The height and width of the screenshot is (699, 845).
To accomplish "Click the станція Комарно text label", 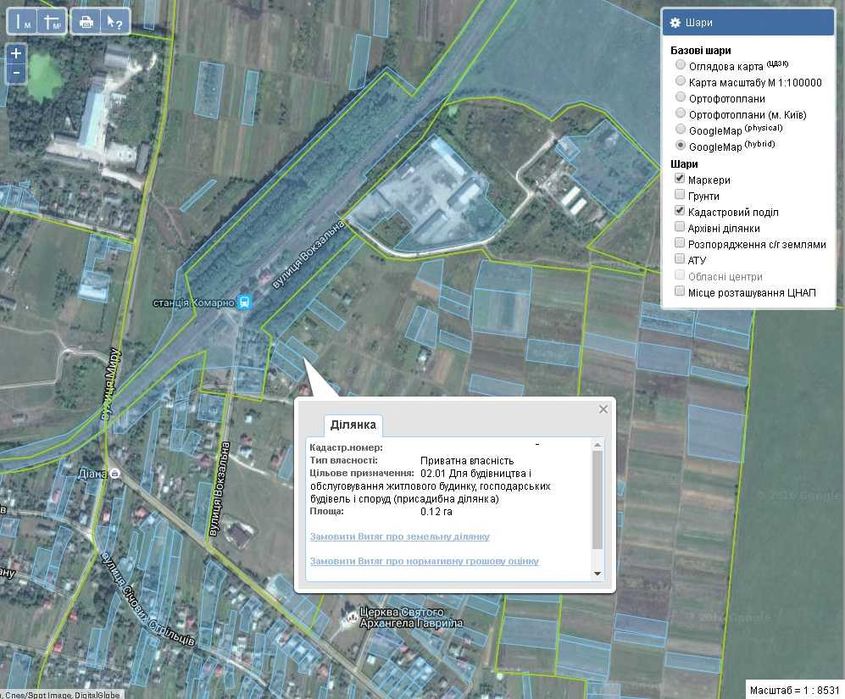I will [194, 302].
